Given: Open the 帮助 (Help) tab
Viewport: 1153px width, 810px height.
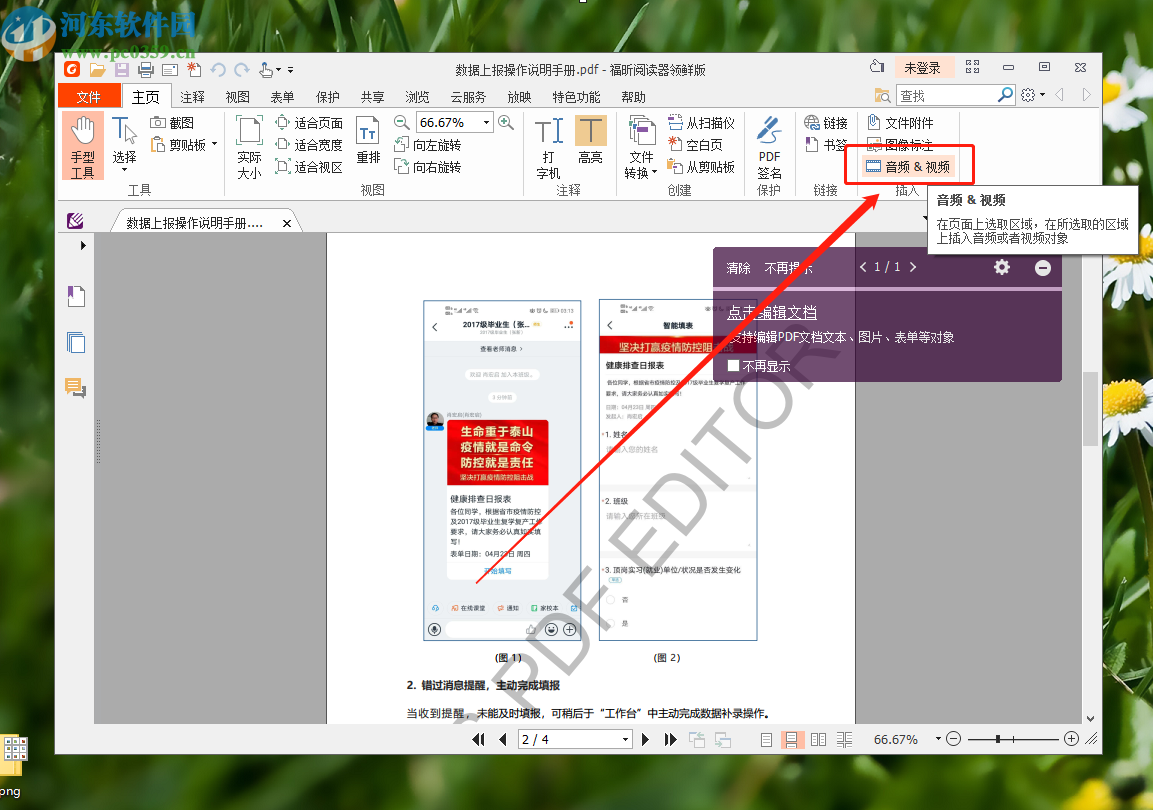Looking at the screenshot, I should 633,97.
